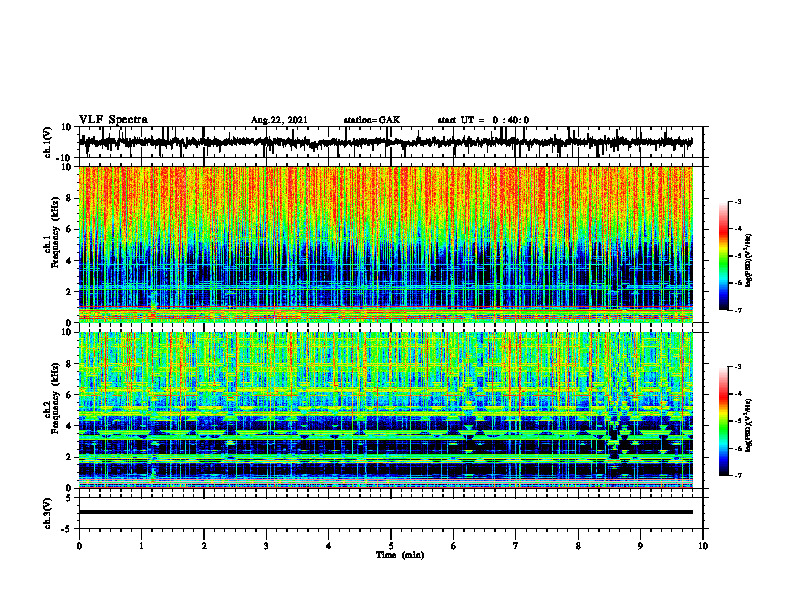The image size is (792, 612).
Task: Click the ch.1 voltage waveform trace
Action: 385,142
